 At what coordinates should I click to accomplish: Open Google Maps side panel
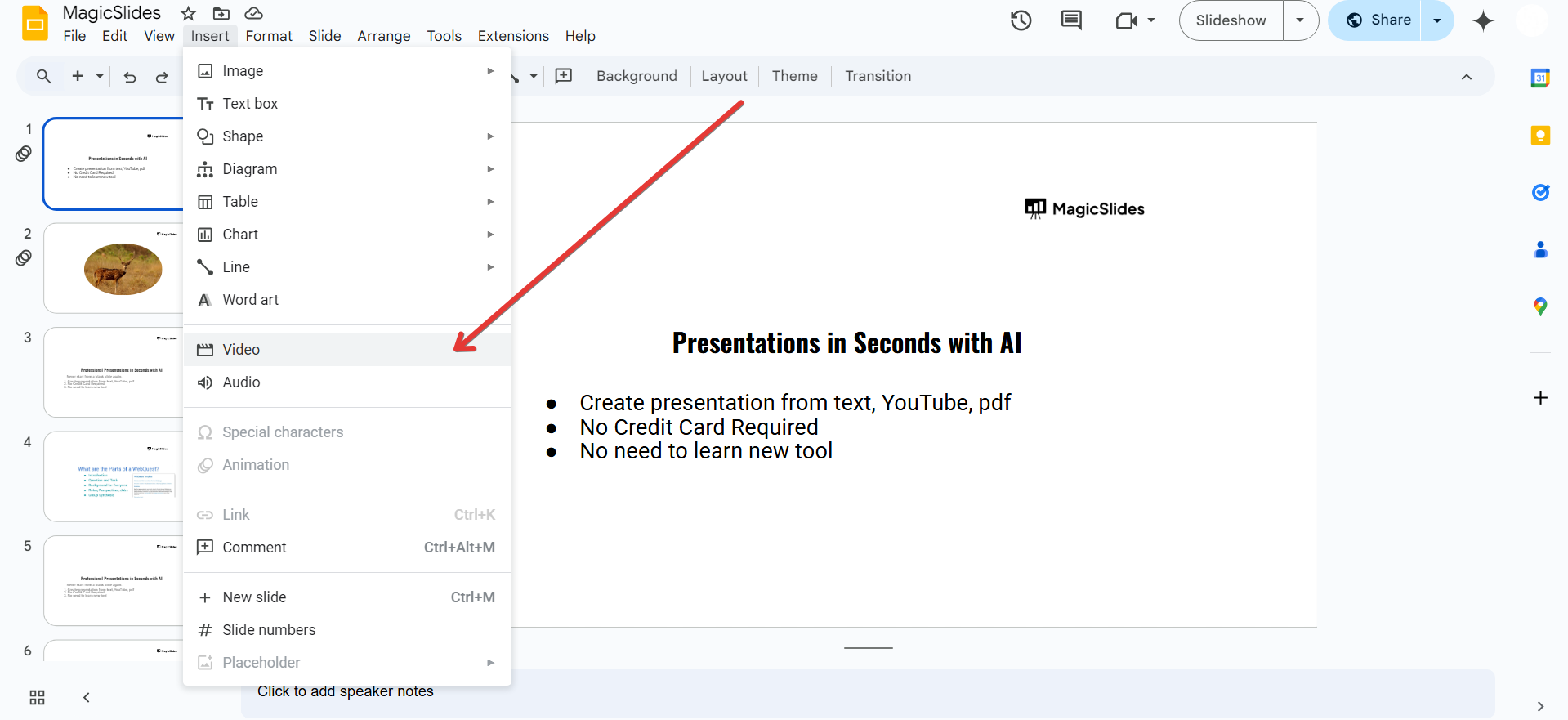[1540, 306]
